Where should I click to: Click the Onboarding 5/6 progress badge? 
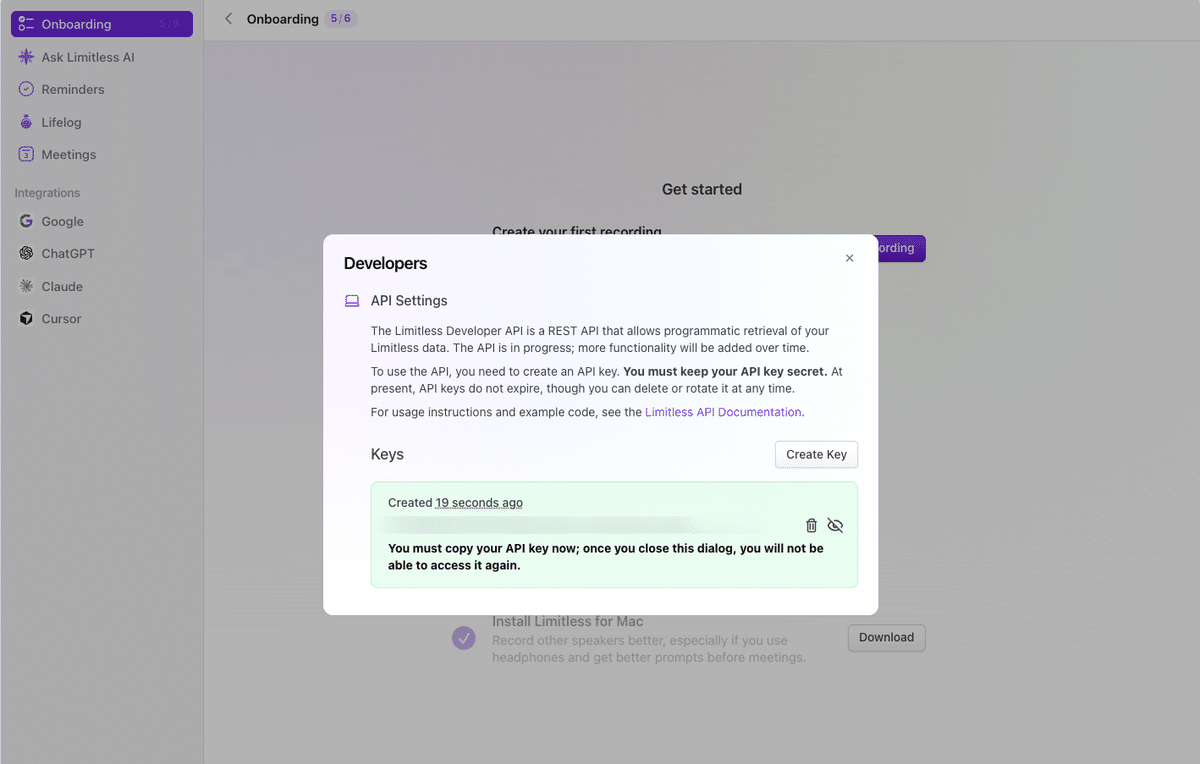pos(340,19)
